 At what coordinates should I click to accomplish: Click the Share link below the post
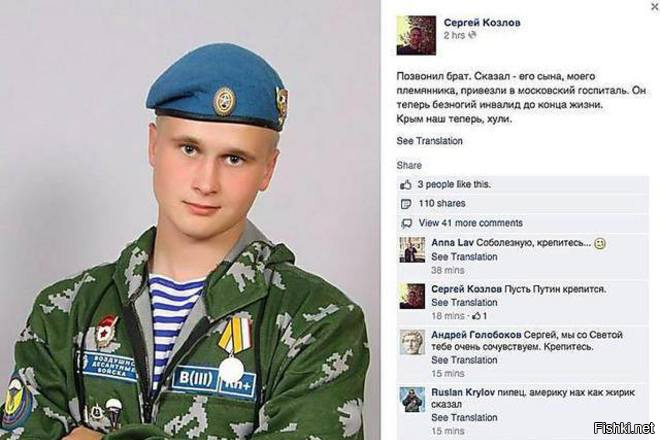(409, 165)
